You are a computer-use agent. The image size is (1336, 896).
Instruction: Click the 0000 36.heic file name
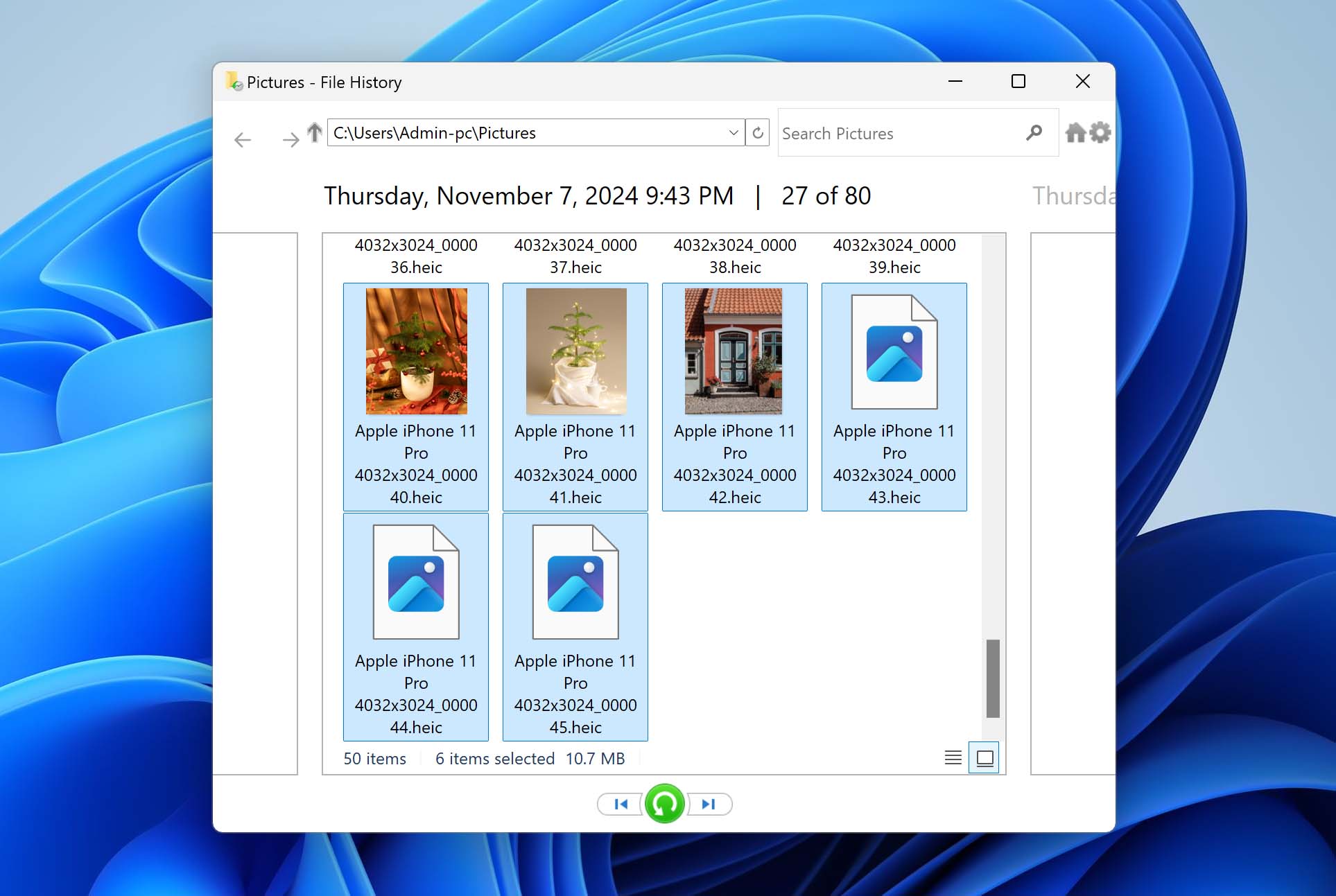(x=416, y=256)
